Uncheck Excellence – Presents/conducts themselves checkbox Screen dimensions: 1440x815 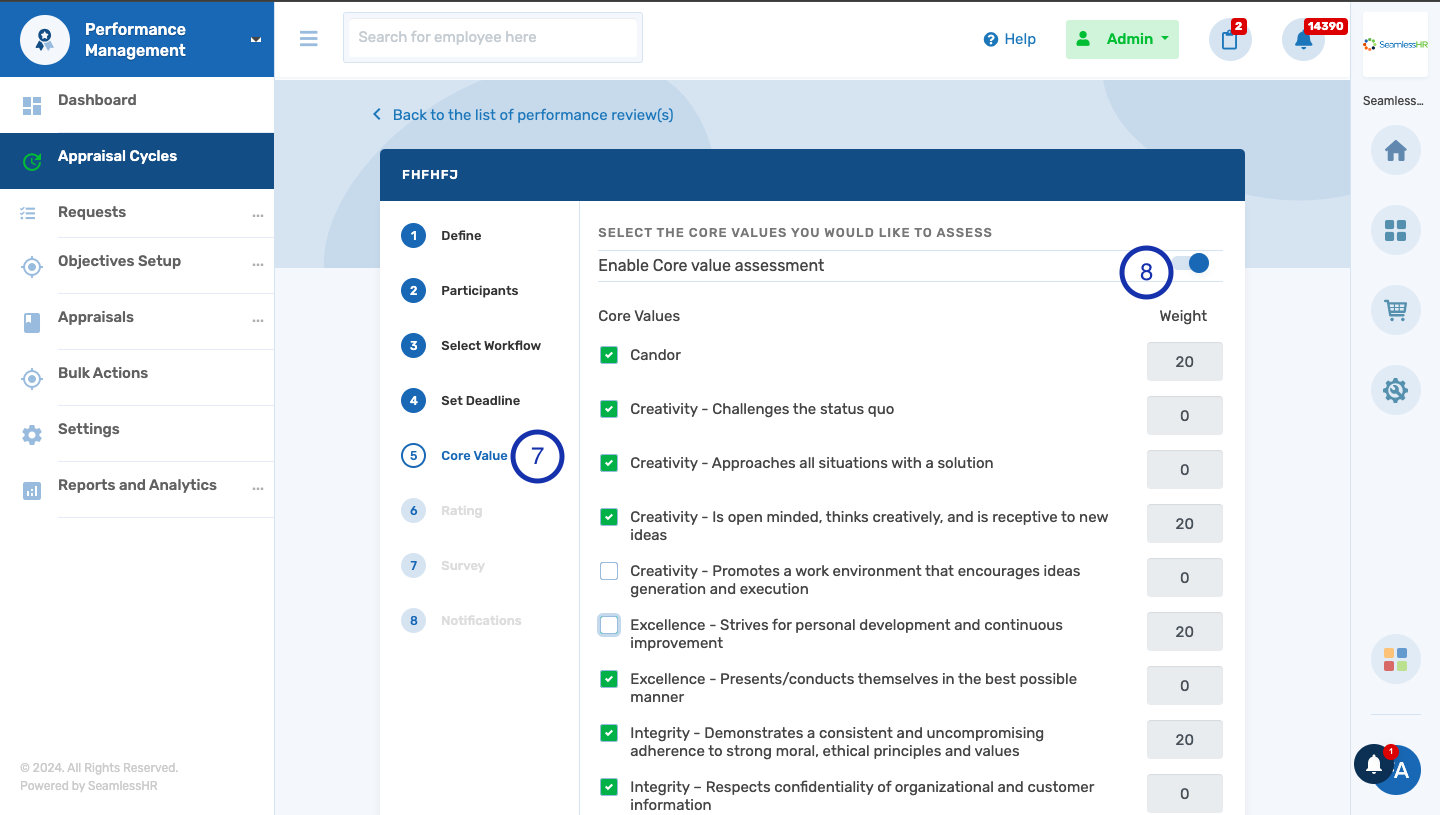pyautogui.click(x=609, y=679)
